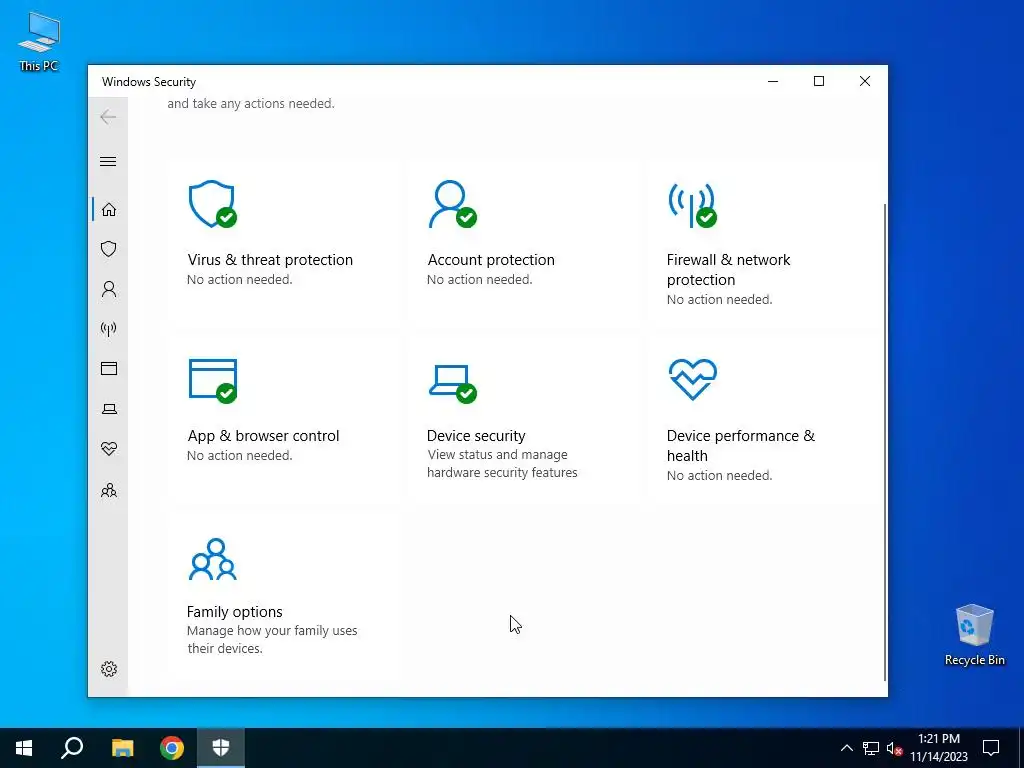This screenshot has height=768, width=1024.
Task: Open Firewall & network protection from the sidebar antenna
Action: 109,328
